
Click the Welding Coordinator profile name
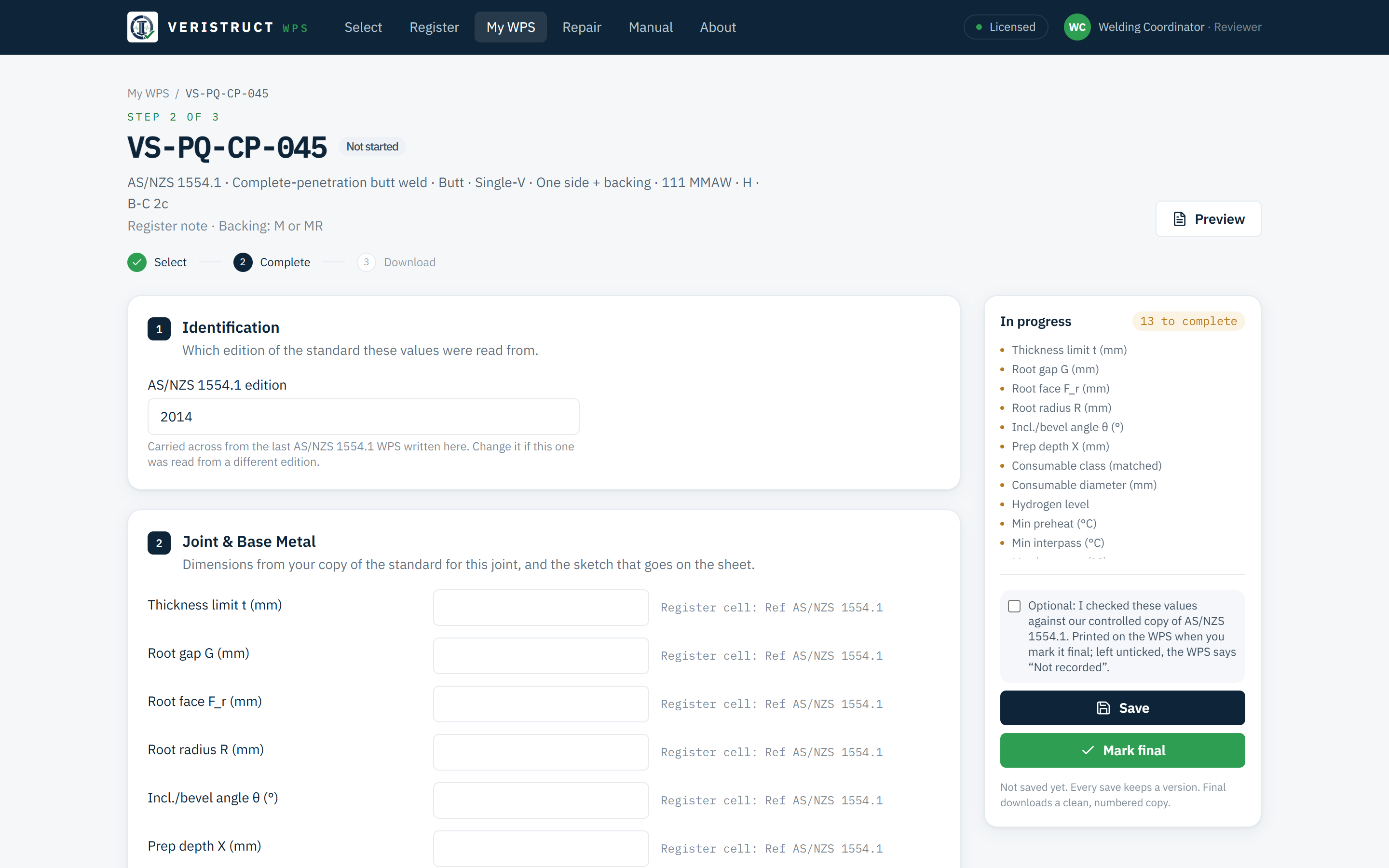[x=1151, y=27]
